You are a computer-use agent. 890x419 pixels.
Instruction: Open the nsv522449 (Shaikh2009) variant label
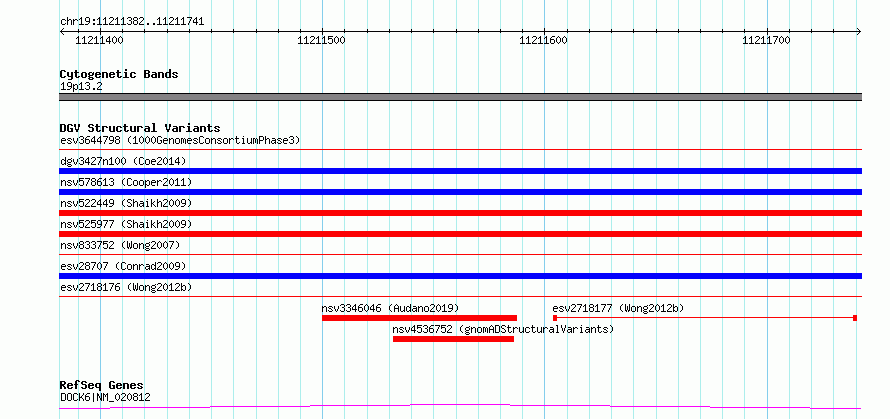point(126,203)
